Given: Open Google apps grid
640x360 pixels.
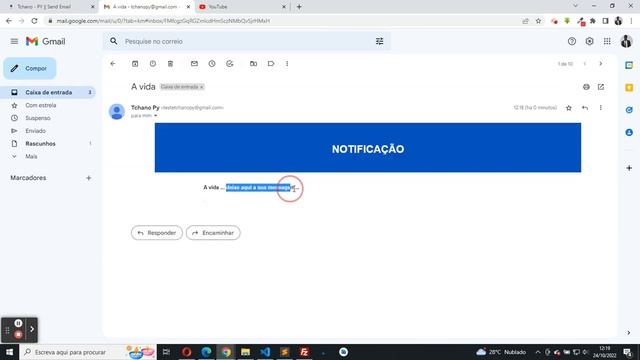Looking at the screenshot, I should (607, 41).
